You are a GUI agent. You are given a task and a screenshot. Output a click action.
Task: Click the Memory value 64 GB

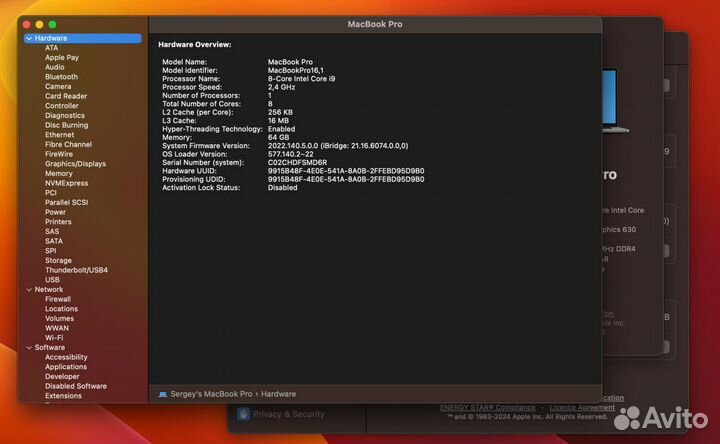click(278, 137)
